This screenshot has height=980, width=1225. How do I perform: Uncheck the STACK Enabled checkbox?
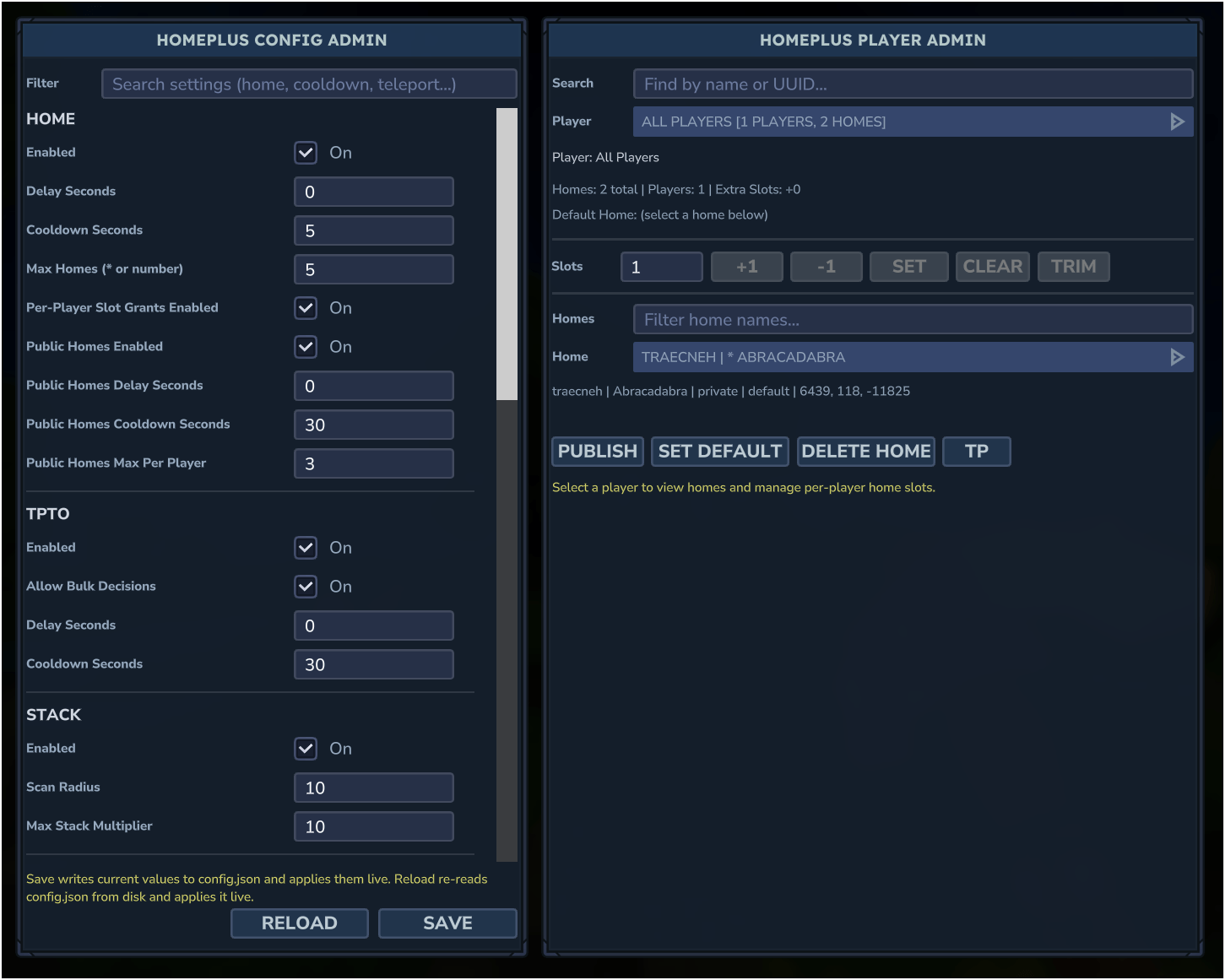click(x=306, y=749)
